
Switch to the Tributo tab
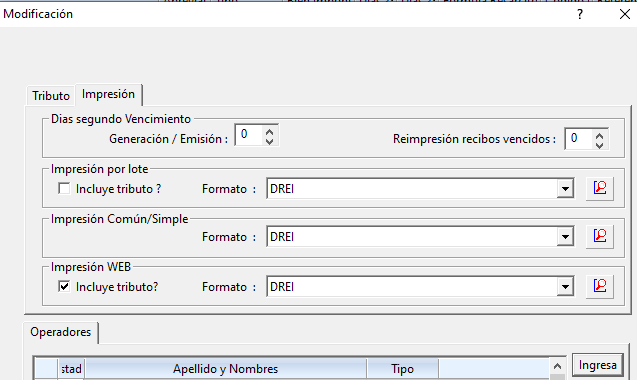point(51,96)
